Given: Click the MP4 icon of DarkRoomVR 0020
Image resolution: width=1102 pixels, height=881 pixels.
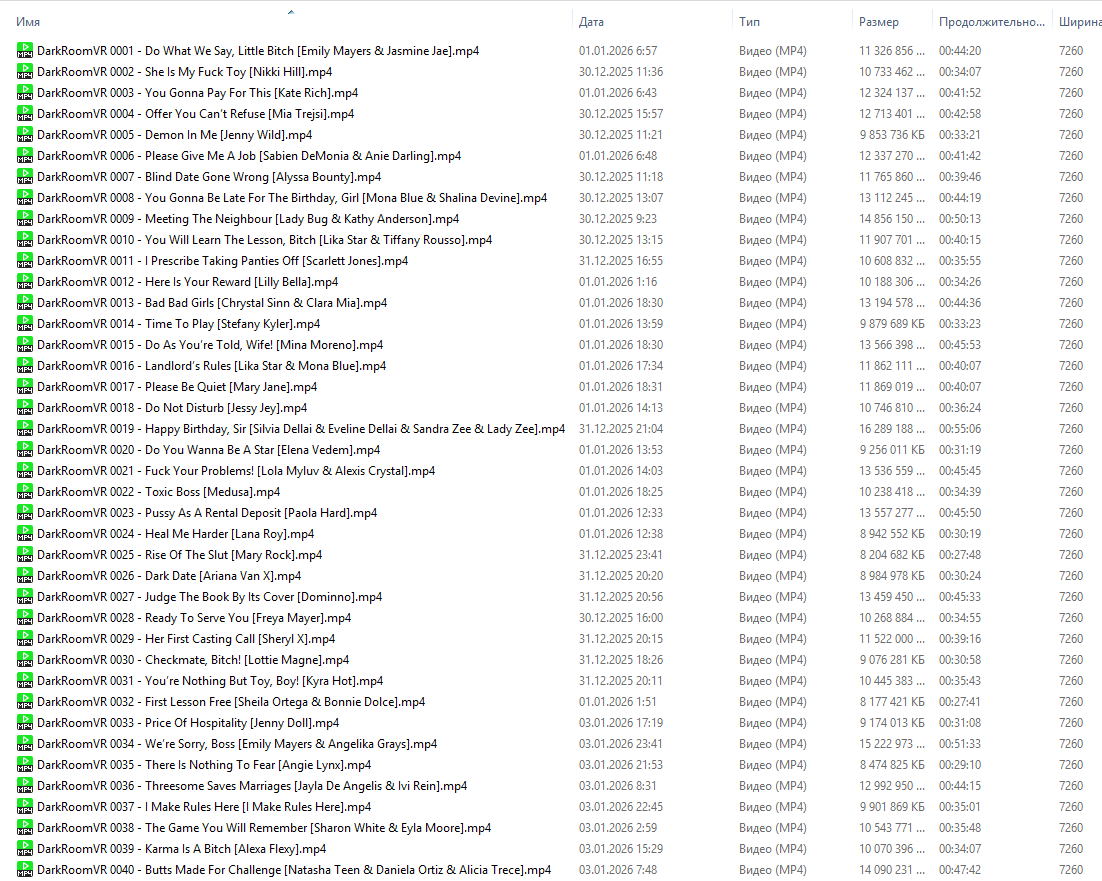Looking at the screenshot, I should (25, 450).
